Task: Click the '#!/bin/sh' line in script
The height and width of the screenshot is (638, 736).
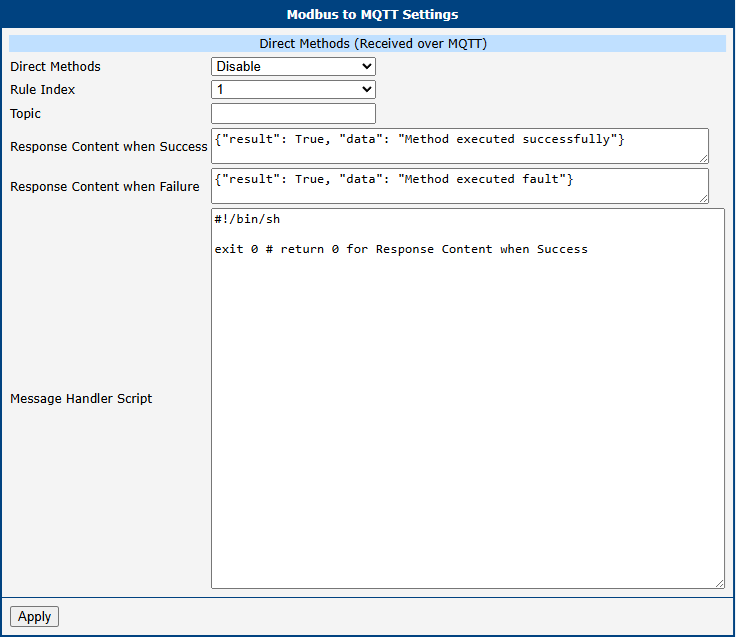Action: click(x=247, y=219)
